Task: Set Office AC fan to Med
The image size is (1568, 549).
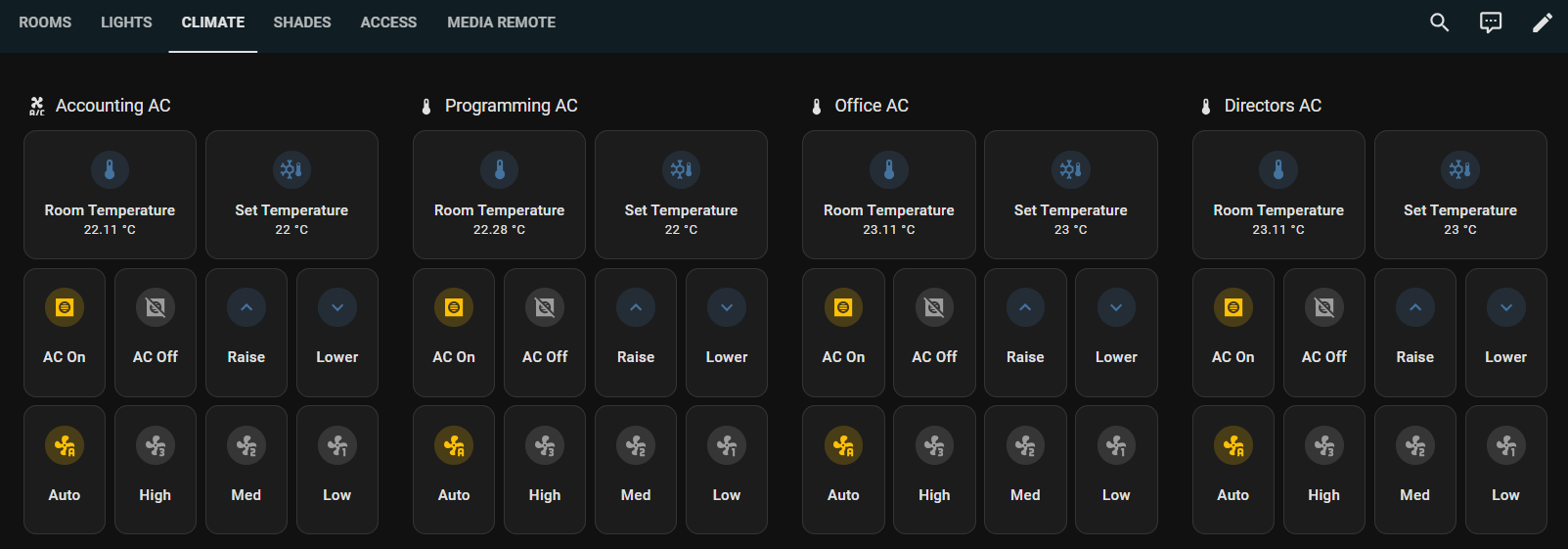Action: (x=1025, y=469)
